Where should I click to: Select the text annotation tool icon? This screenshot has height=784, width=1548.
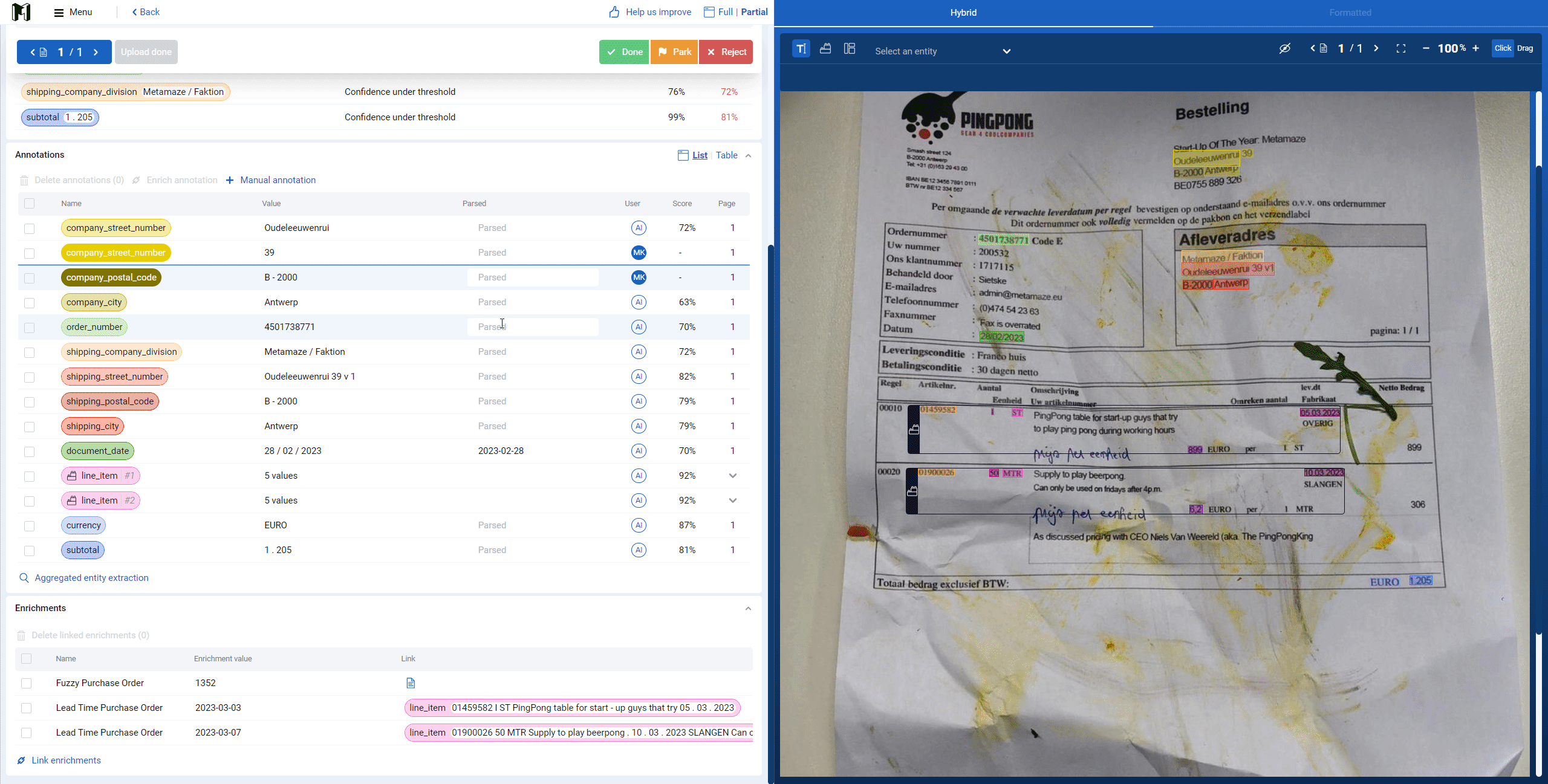pyautogui.click(x=801, y=48)
